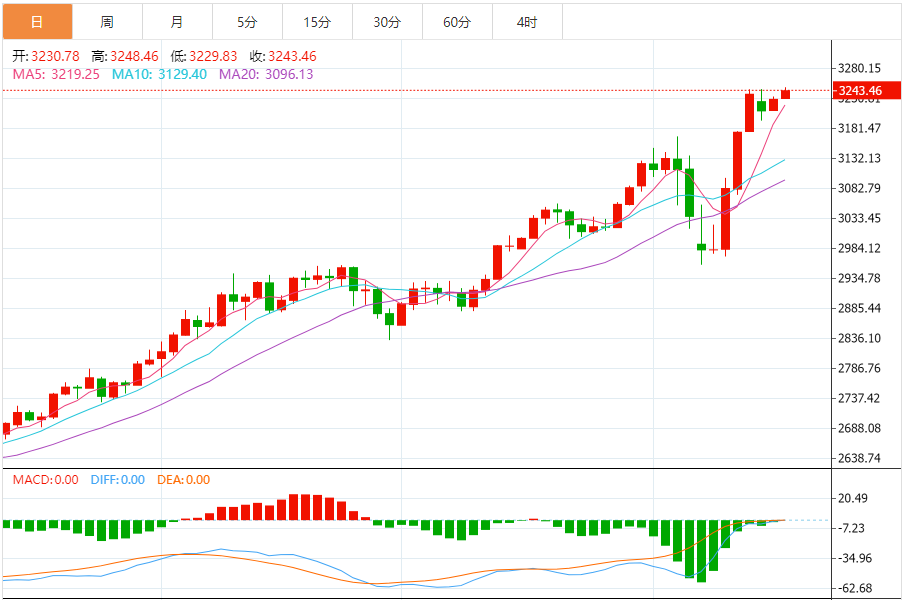Image resolution: width=907 pixels, height=600 pixels.
Task: Click the red current price tag 3243.46
Action: click(867, 91)
